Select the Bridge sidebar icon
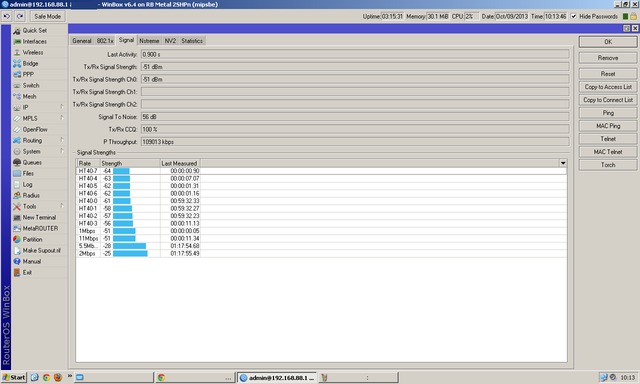Image resolution: width=640 pixels, height=384 pixels. (x=17, y=64)
